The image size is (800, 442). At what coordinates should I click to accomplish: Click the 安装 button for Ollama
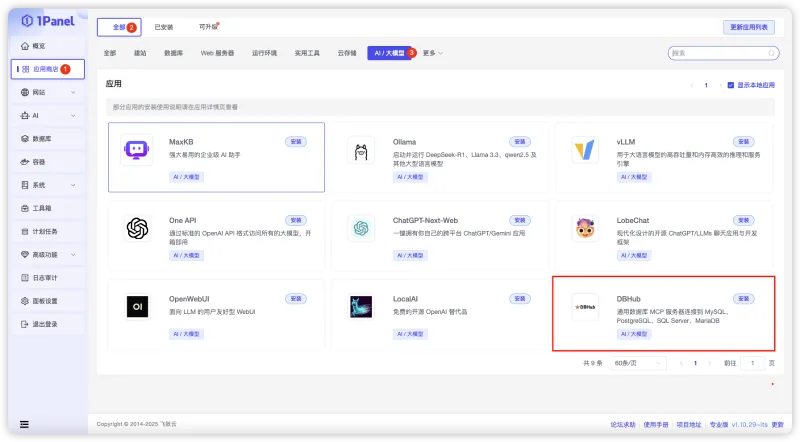click(520, 141)
